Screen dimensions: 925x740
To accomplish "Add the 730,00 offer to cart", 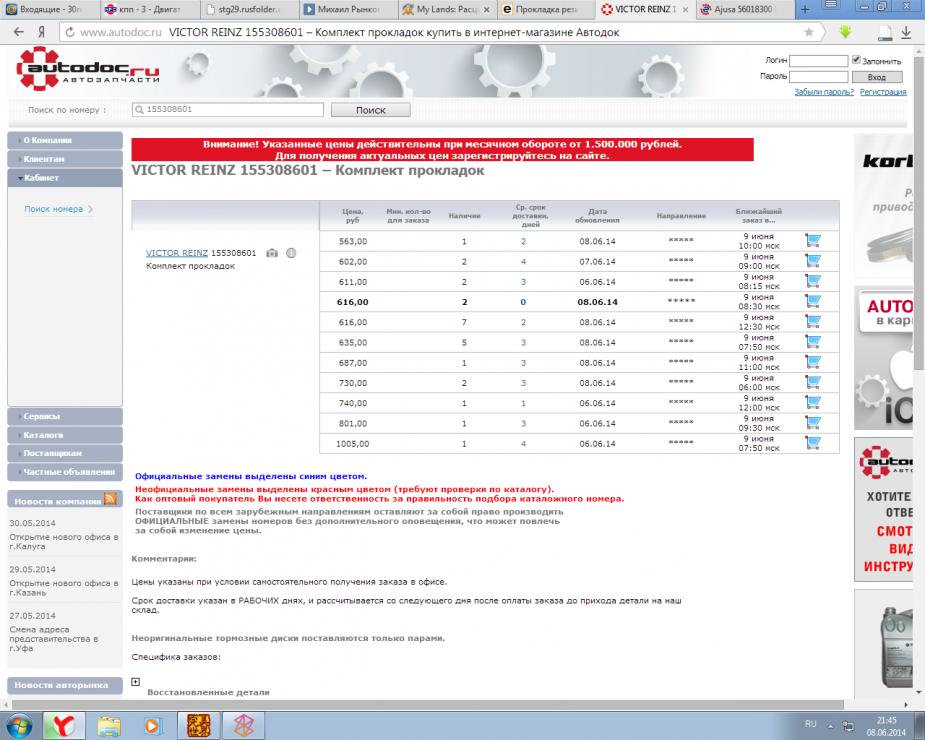I will [813, 382].
